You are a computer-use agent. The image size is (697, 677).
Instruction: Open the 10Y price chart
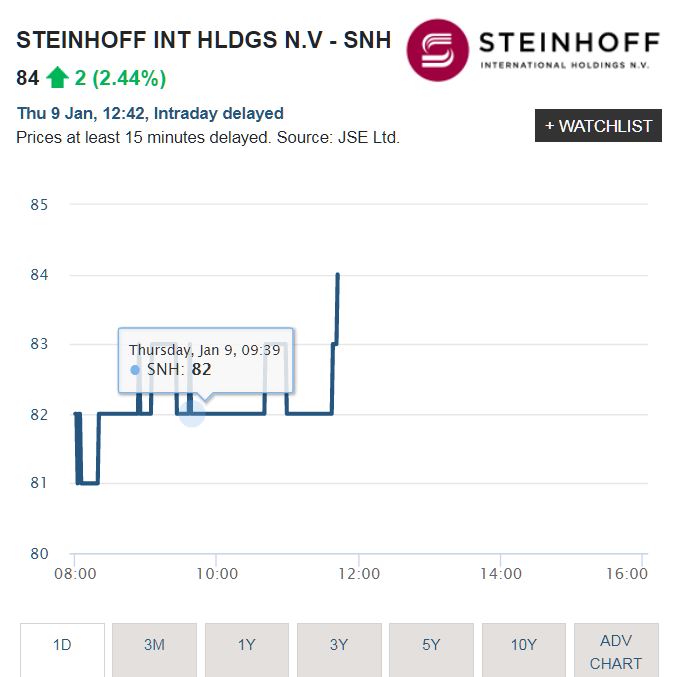pyautogui.click(x=524, y=645)
